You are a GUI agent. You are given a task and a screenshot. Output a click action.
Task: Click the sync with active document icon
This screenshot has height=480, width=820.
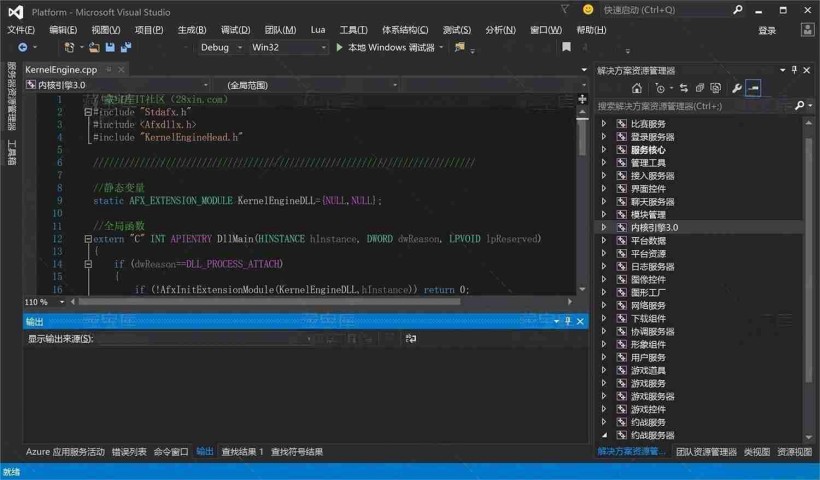(x=684, y=88)
